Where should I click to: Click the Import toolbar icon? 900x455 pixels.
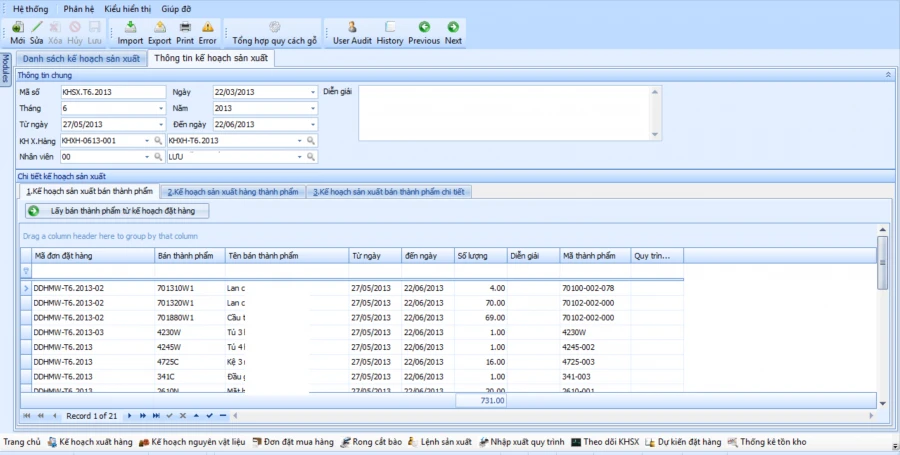[130, 27]
